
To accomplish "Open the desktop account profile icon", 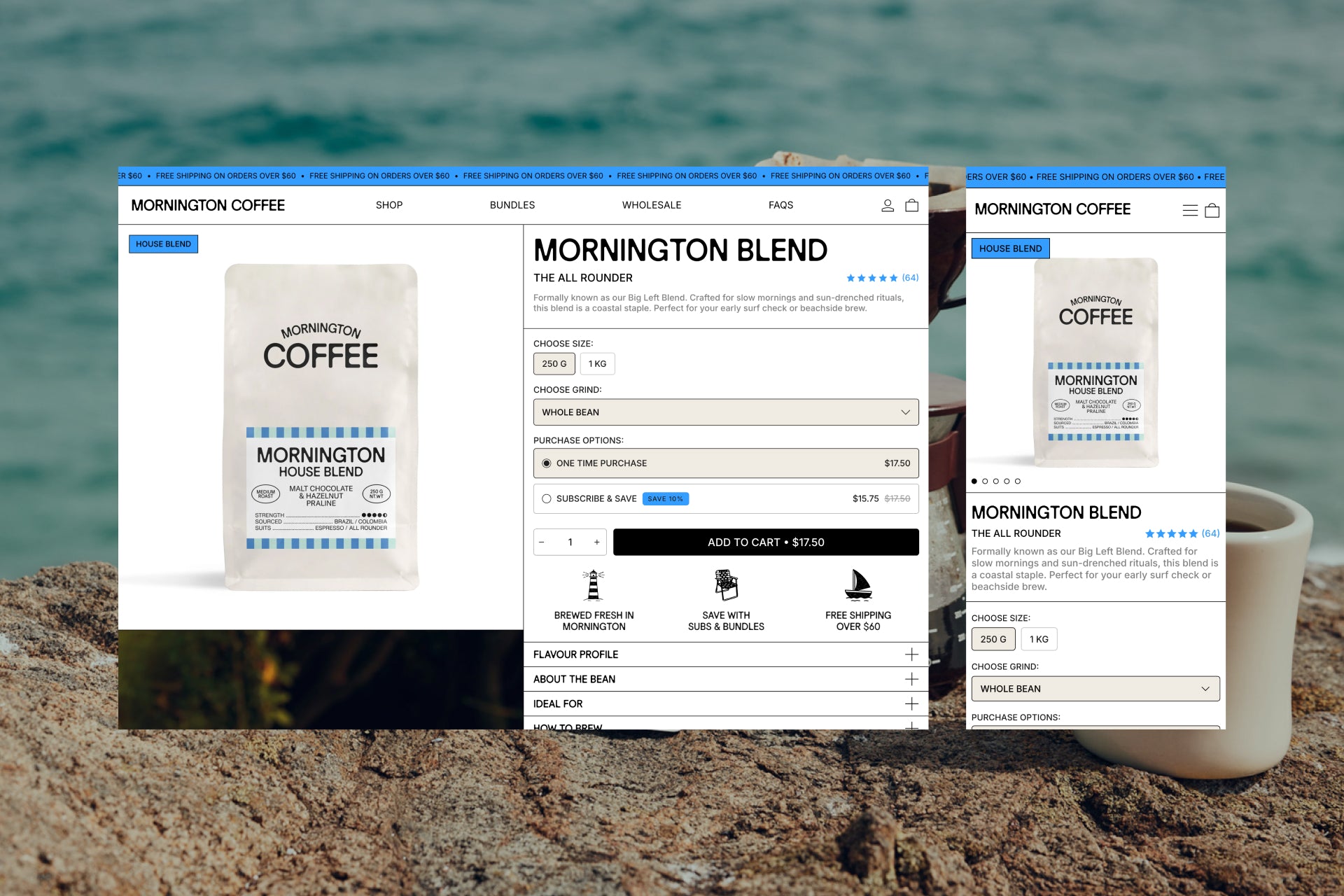I will click(888, 205).
